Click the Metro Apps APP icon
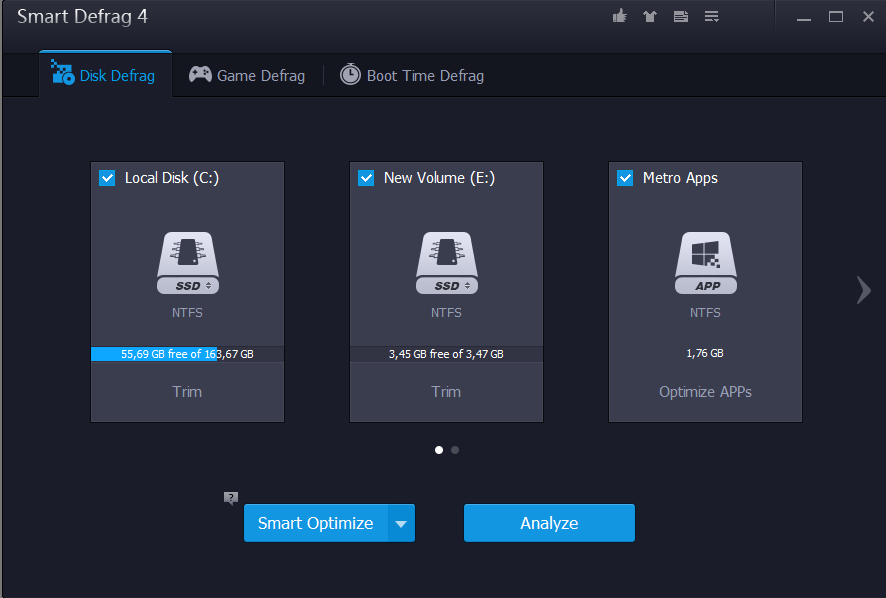 (705, 263)
